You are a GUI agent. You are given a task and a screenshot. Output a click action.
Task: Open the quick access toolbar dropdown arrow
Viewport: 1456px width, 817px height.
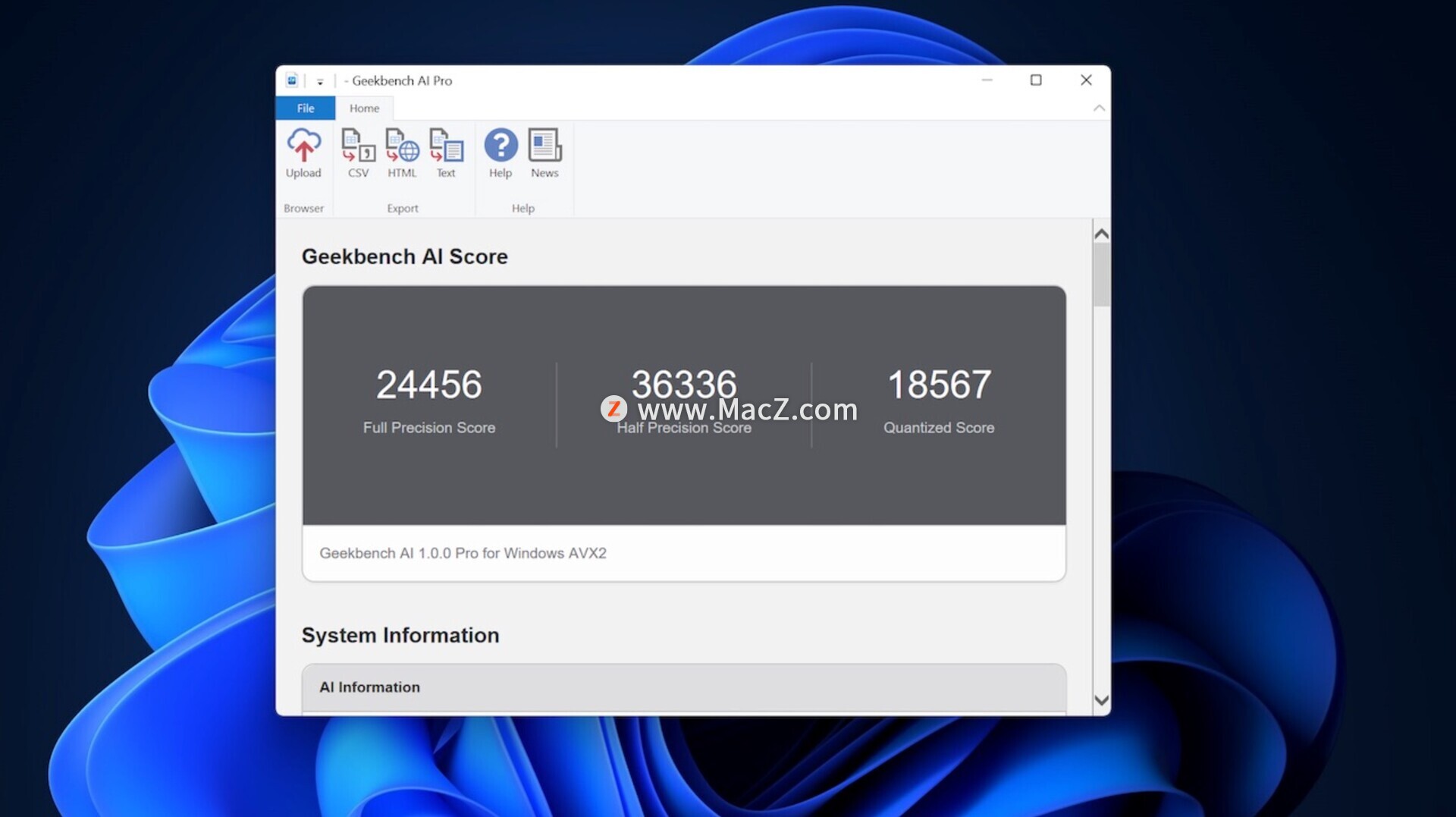(x=320, y=81)
